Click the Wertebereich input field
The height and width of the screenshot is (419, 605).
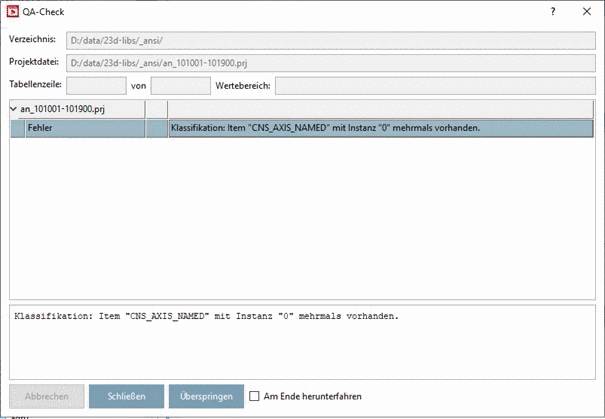pyautogui.click(x=435, y=85)
